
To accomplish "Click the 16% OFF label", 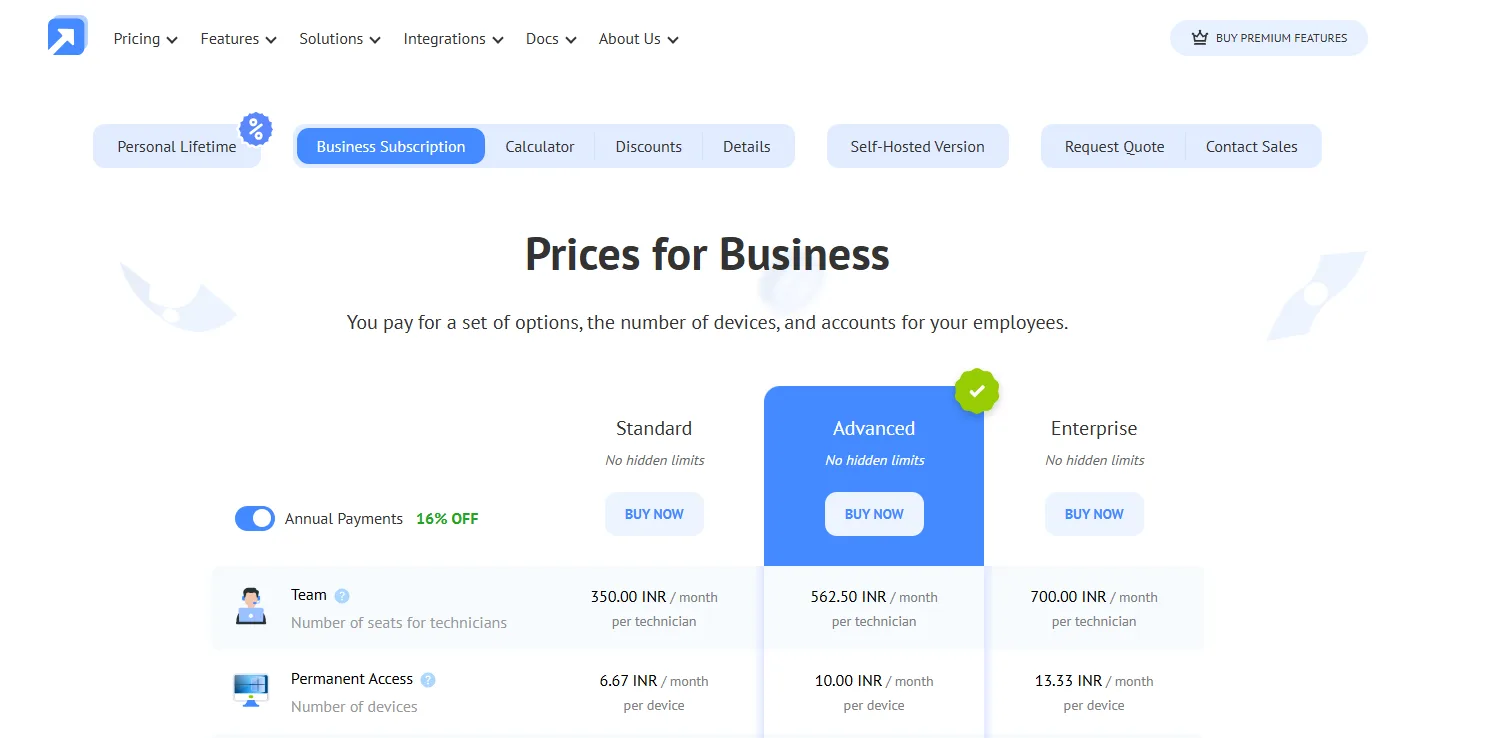I will click(x=447, y=519).
